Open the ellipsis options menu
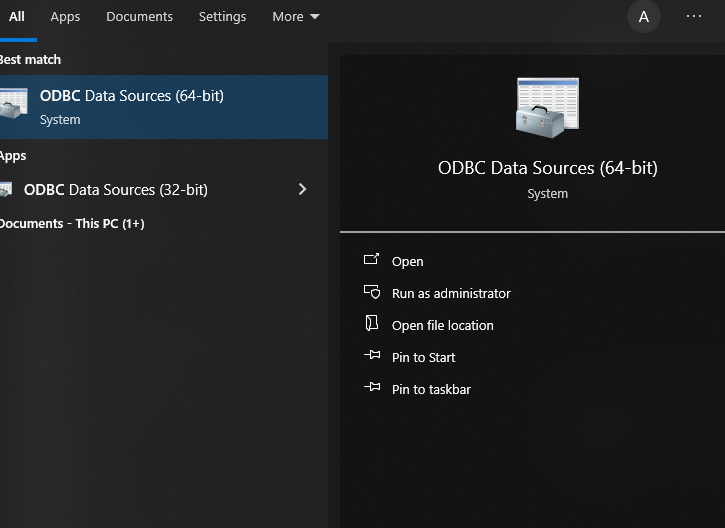Viewport: 725px width, 528px height. (694, 17)
